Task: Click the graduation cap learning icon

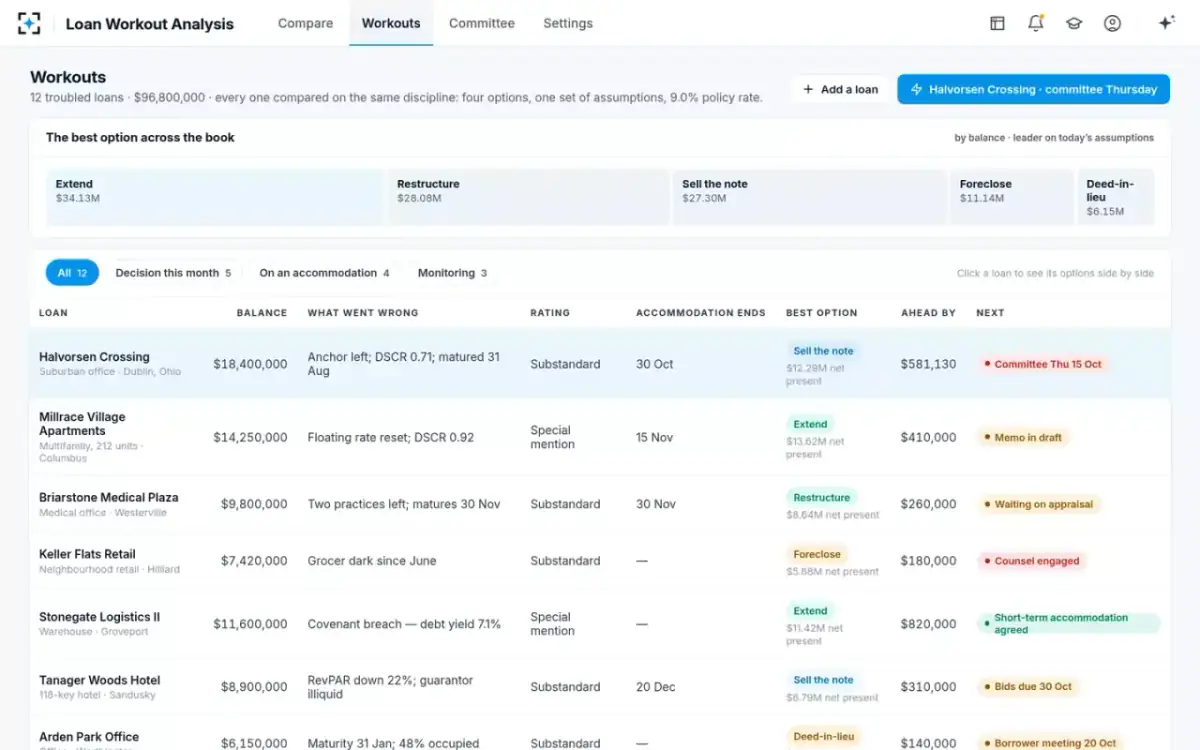Action: (x=1074, y=23)
